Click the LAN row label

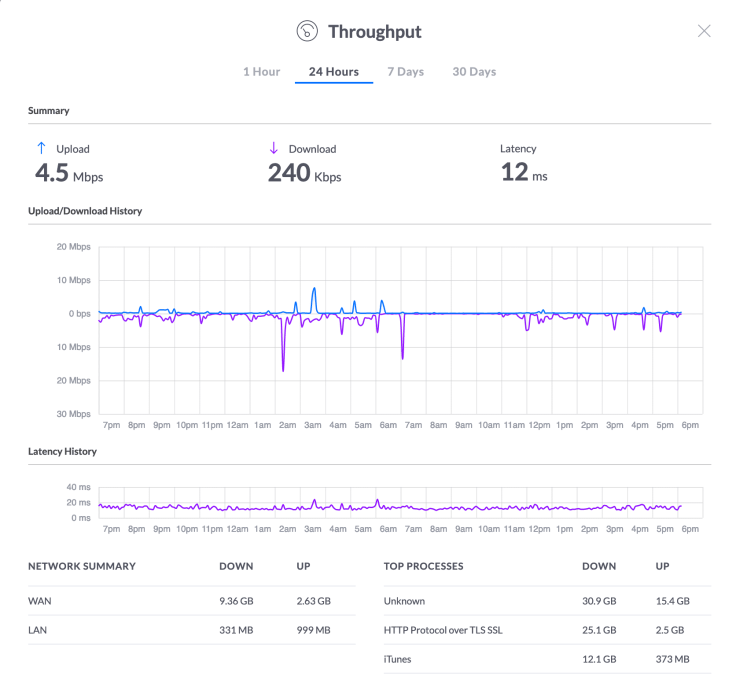37,630
